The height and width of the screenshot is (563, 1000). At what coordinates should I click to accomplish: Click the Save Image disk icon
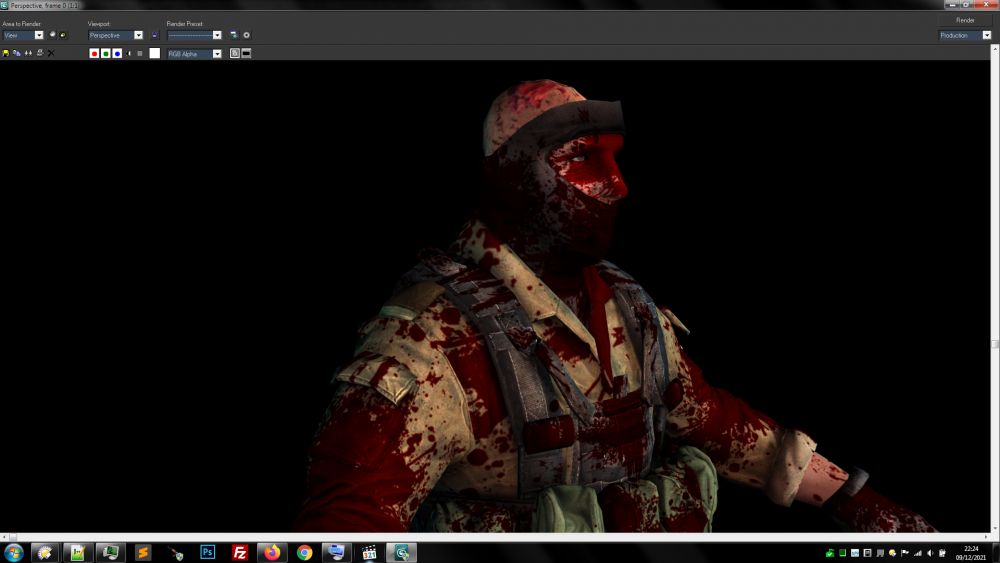pyautogui.click(x=6, y=53)
